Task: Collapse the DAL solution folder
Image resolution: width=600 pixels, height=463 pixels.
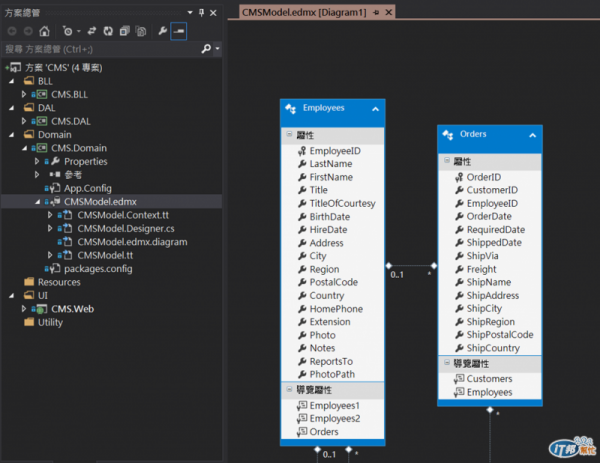Action: pos(12,108)
